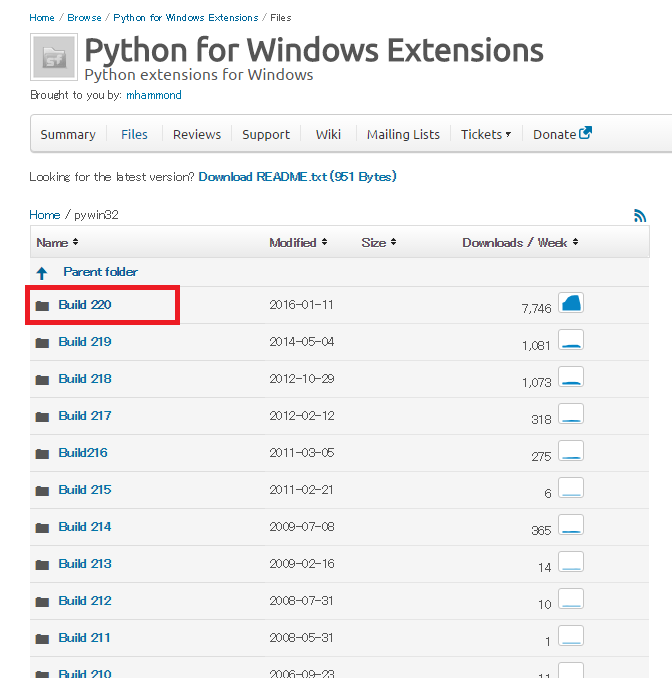Click the Parent folder up arrow icon
This screenshot has width=672, height=678.
point(42,273)
